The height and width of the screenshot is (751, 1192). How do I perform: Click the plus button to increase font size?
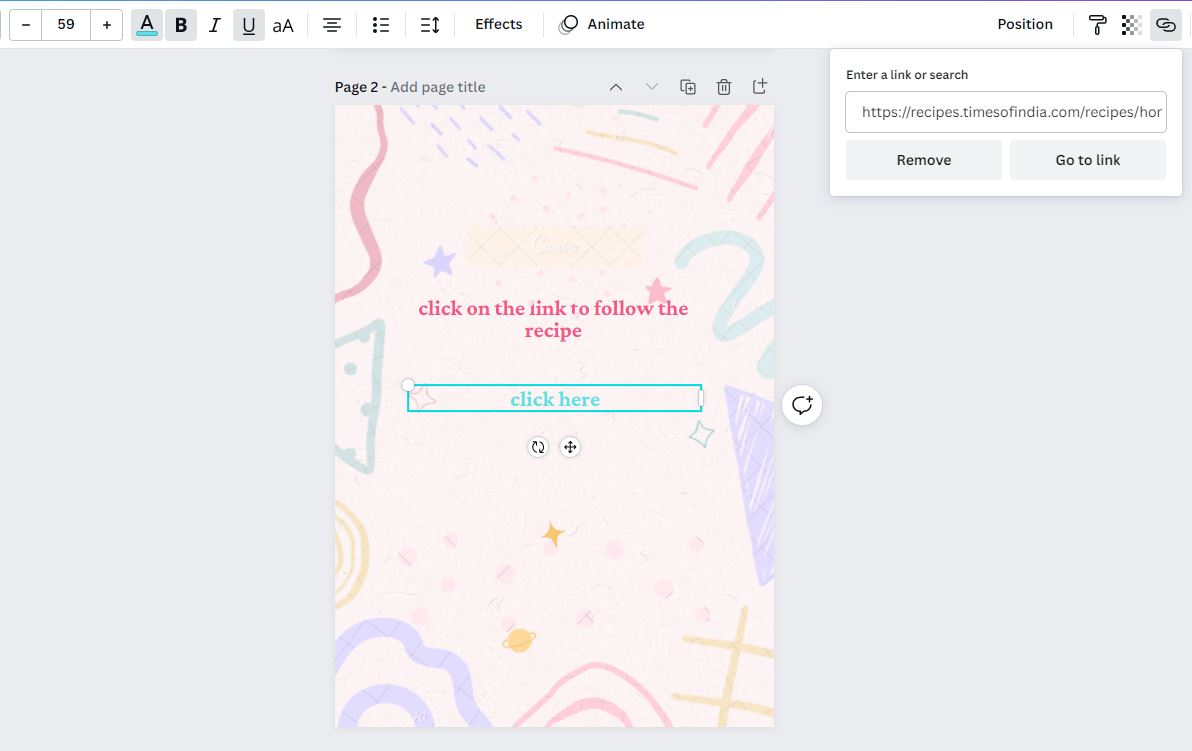[x=107, y=25]
